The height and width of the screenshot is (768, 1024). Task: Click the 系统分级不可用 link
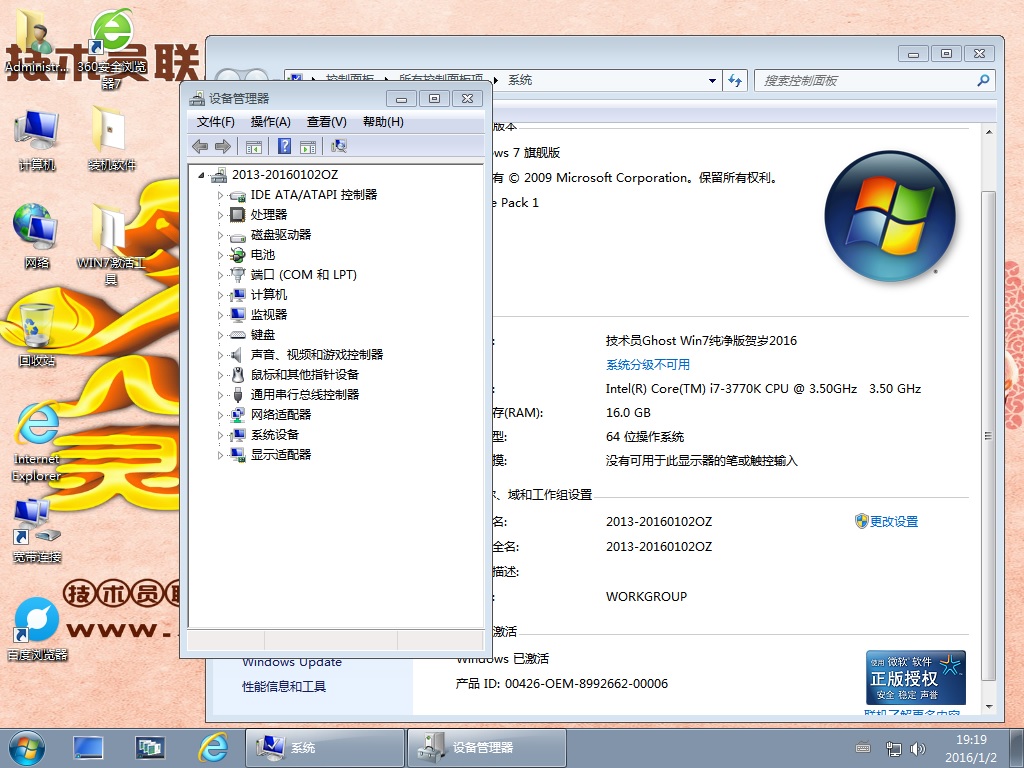tap(648, 364)
